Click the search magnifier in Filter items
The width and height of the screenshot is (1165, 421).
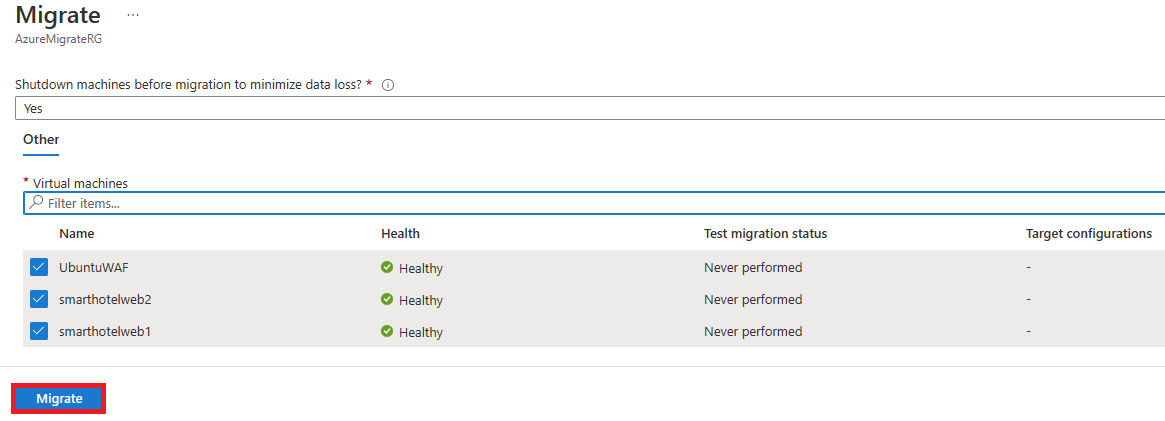36,203
